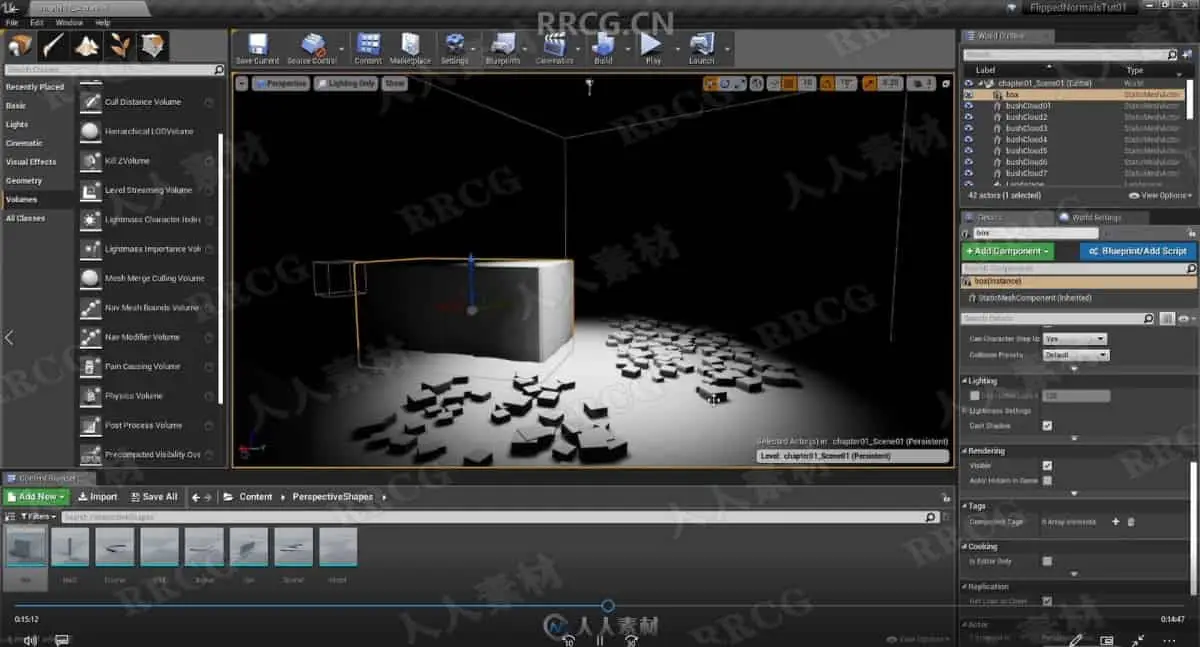Select the Place mode icon

pos(20,46)
